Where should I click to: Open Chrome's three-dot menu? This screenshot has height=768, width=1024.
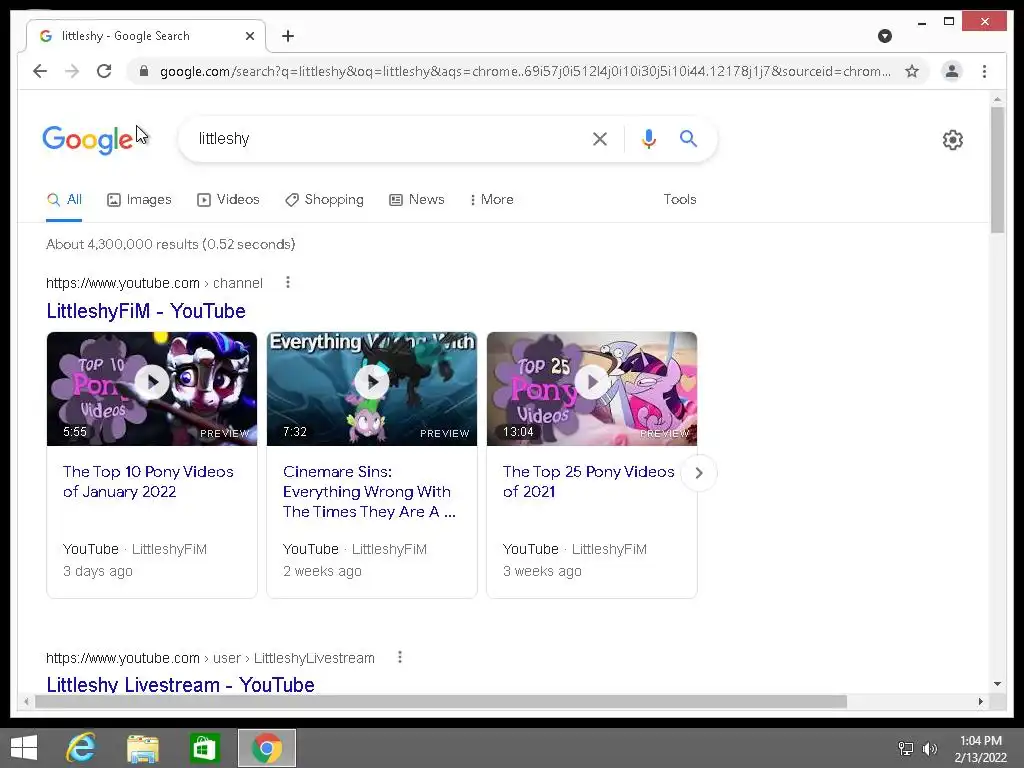click(984, 71)
